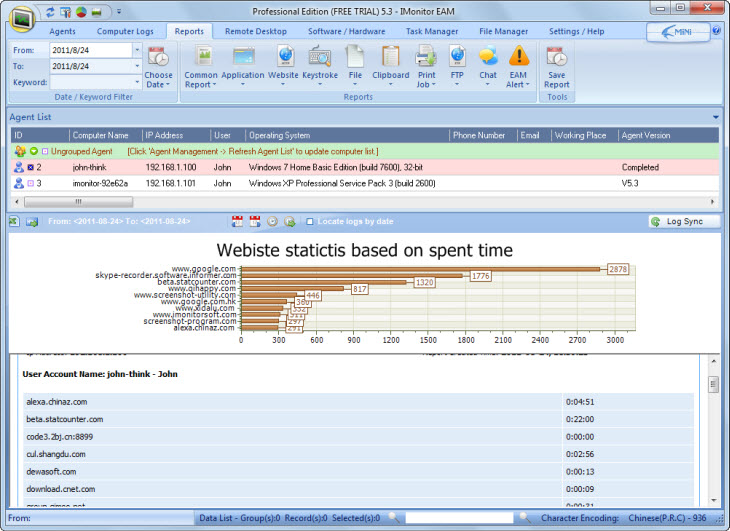Open the Print Job report
Screen dimensions: 730x531
[426, 62]
